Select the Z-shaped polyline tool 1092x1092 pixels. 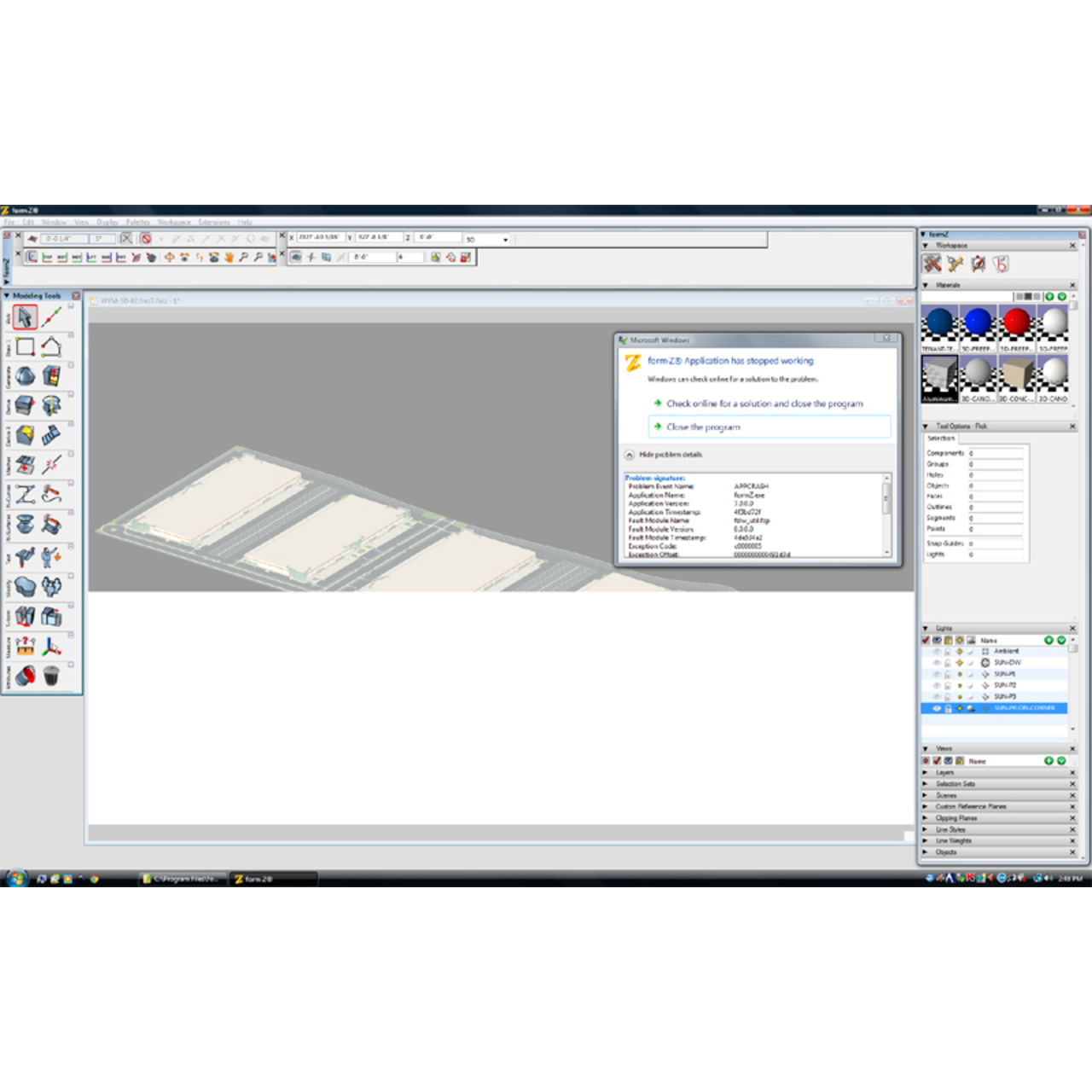[x=25, y=494]
